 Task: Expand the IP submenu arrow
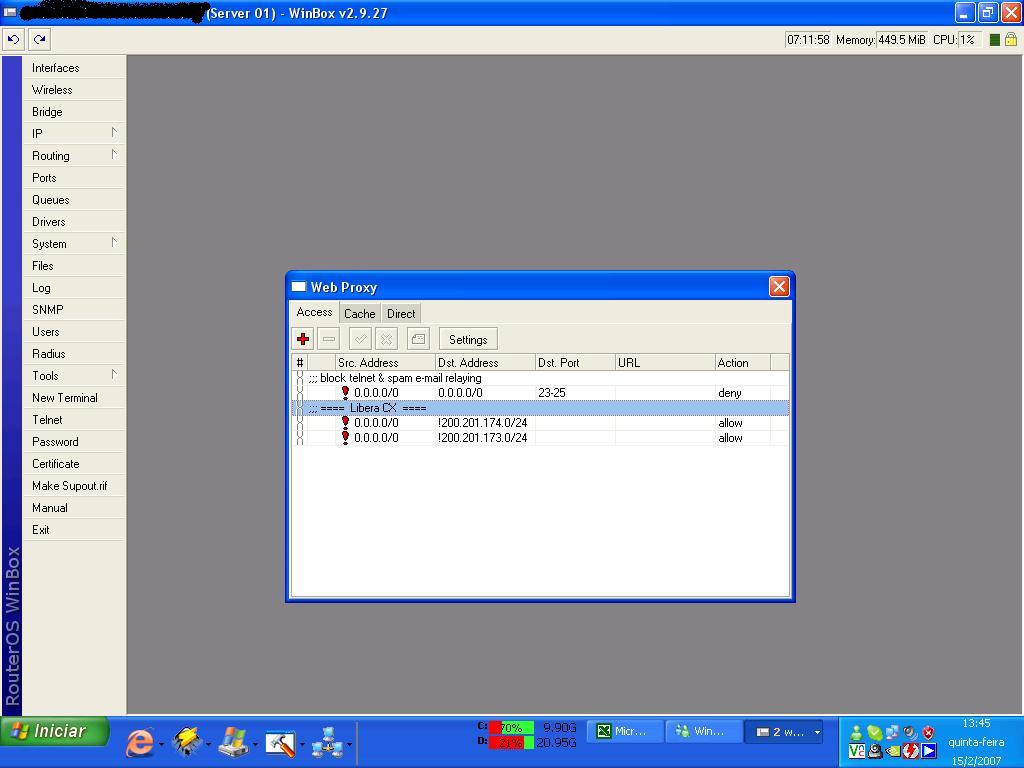pos(114,133)
